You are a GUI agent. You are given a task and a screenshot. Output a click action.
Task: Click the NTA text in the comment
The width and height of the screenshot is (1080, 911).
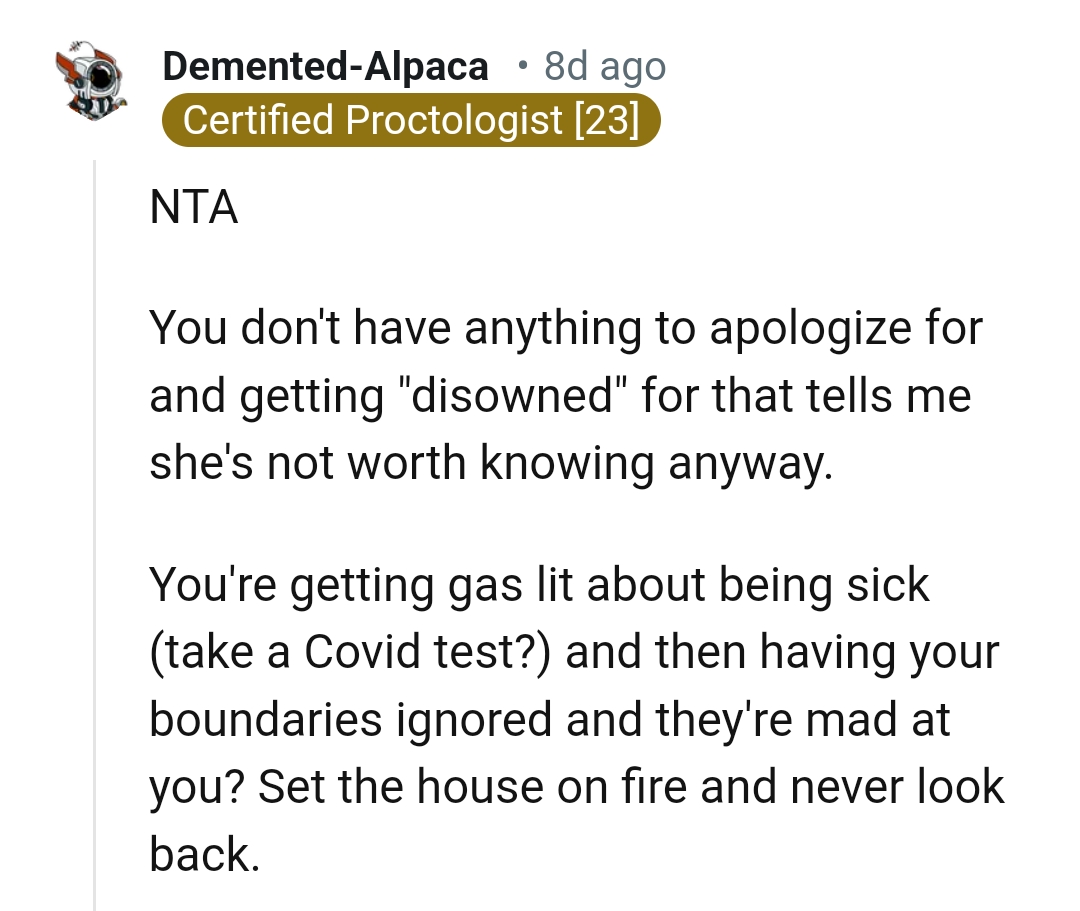point(194,207)
